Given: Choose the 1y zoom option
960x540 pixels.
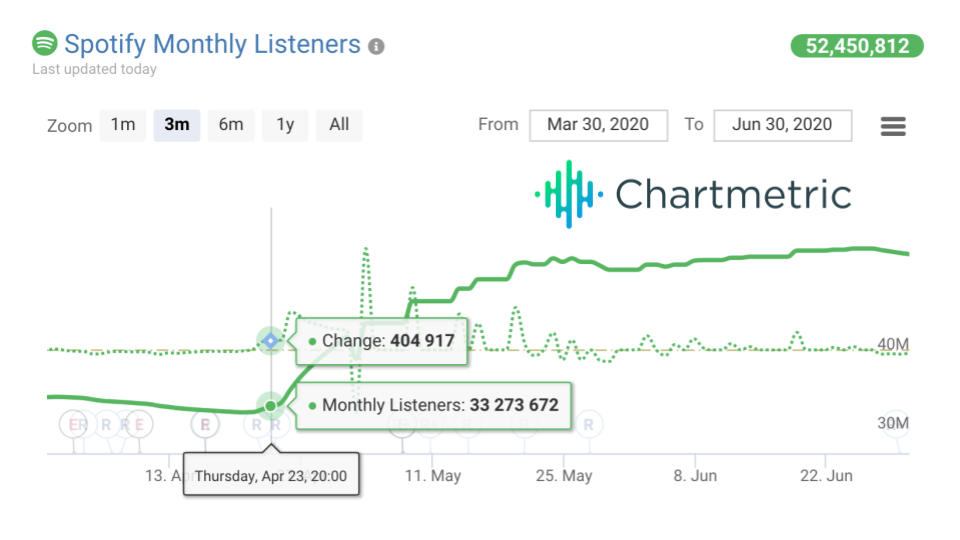Looking at the screenshot, I should point(285,125).
